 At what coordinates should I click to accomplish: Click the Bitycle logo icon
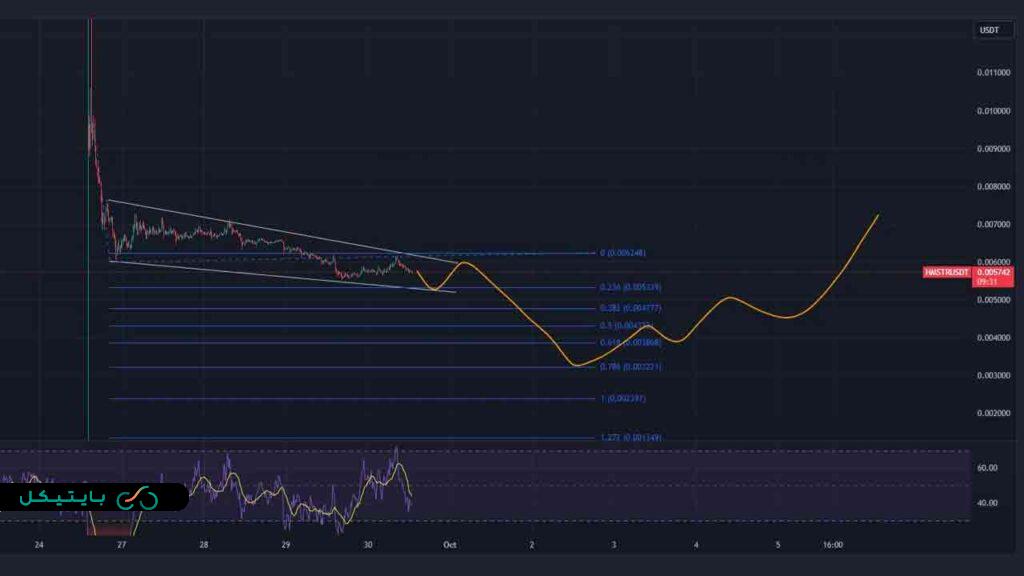click(x=137, y=497)
